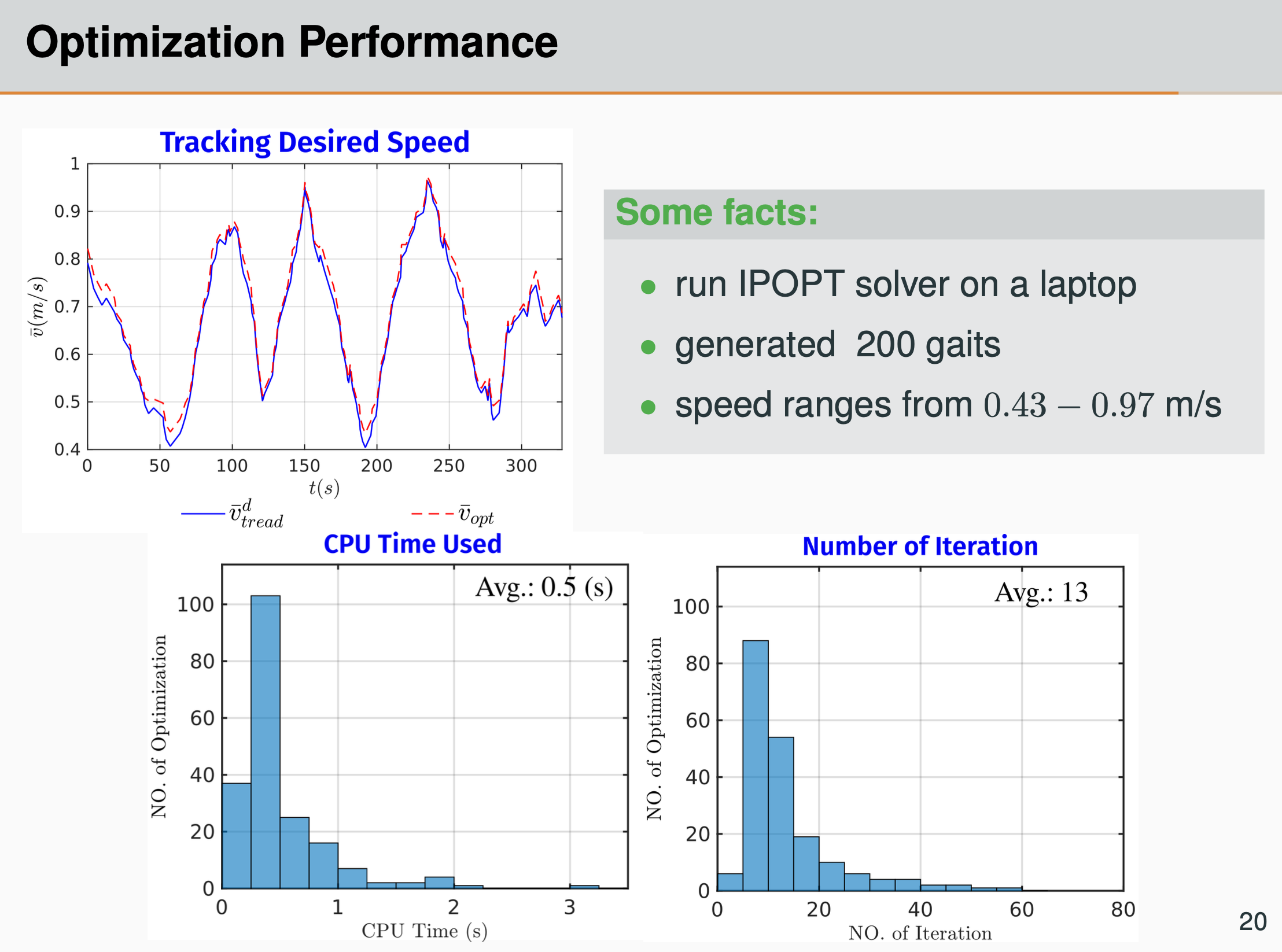Click the Avg.: 0.5 (s) annotation
Screen dimensions: 1282x952
544,588
